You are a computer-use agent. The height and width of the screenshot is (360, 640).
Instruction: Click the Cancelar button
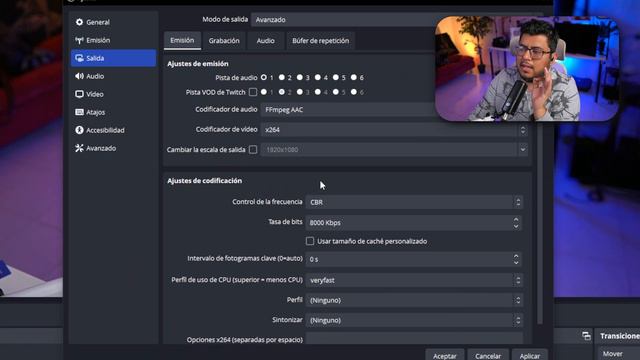coord(488,355)
